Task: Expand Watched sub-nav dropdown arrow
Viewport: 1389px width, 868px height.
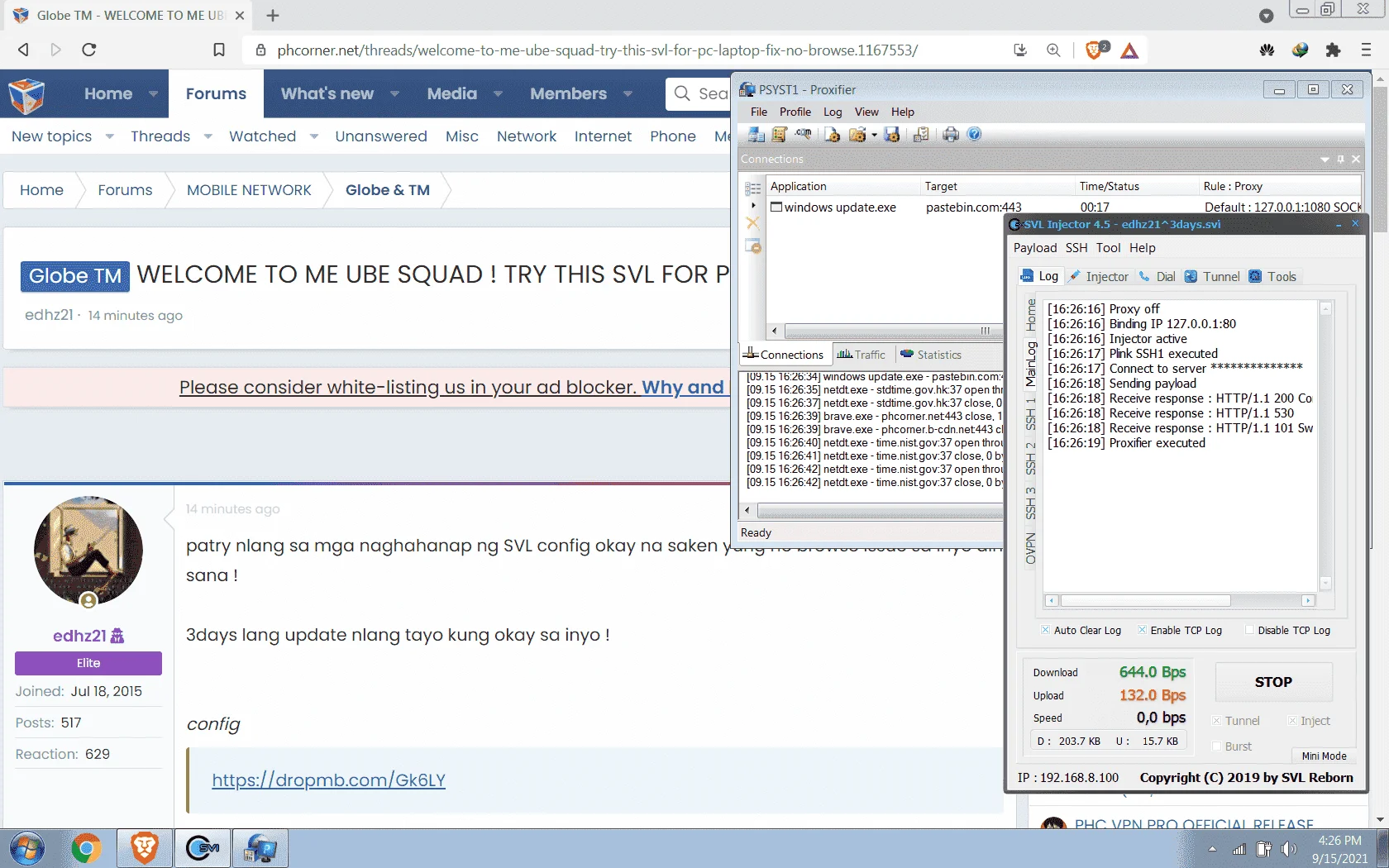Action: [x=313, y=136]
